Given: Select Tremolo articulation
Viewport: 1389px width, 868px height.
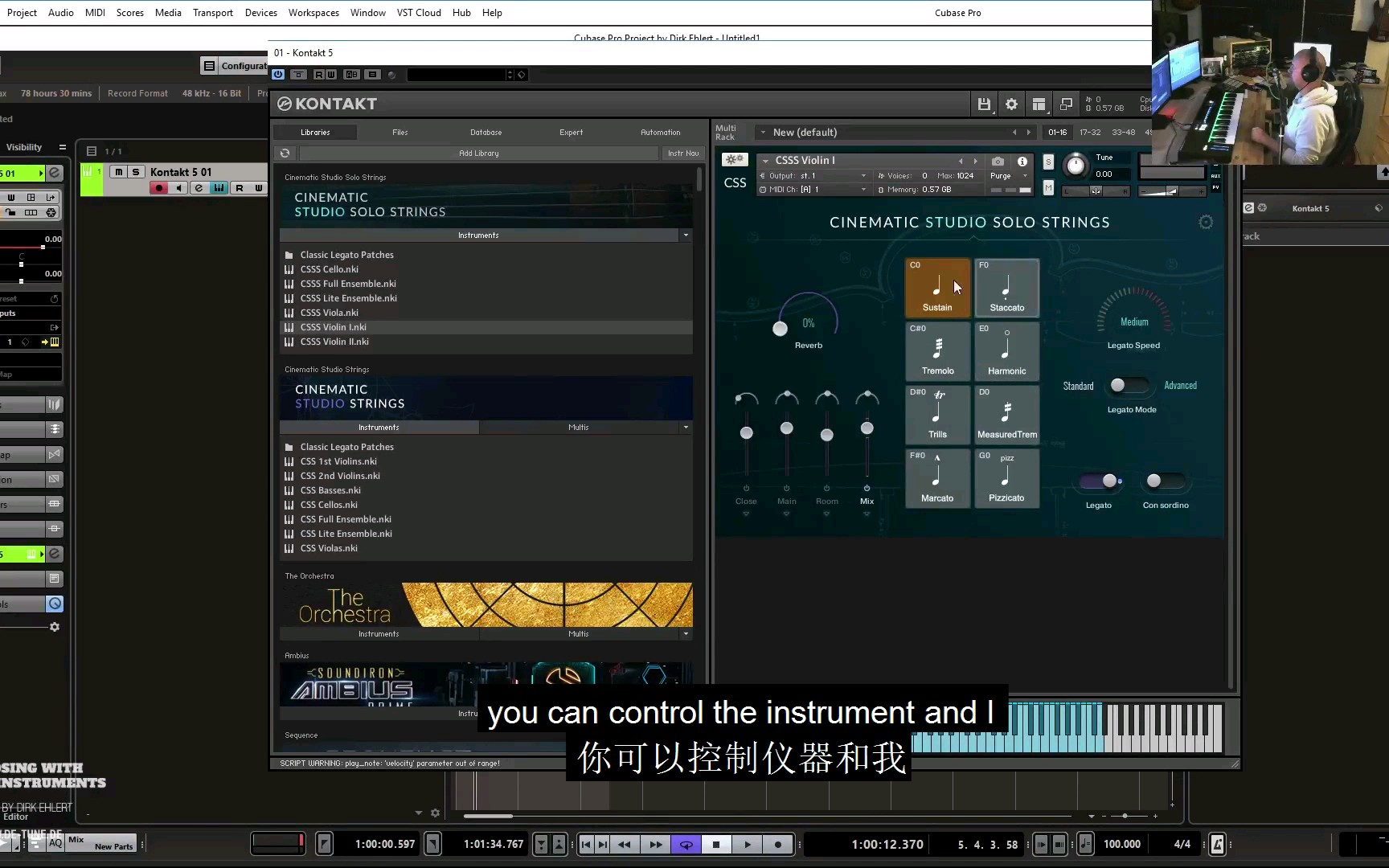Looking at the screenshot, I should point(937,350).
